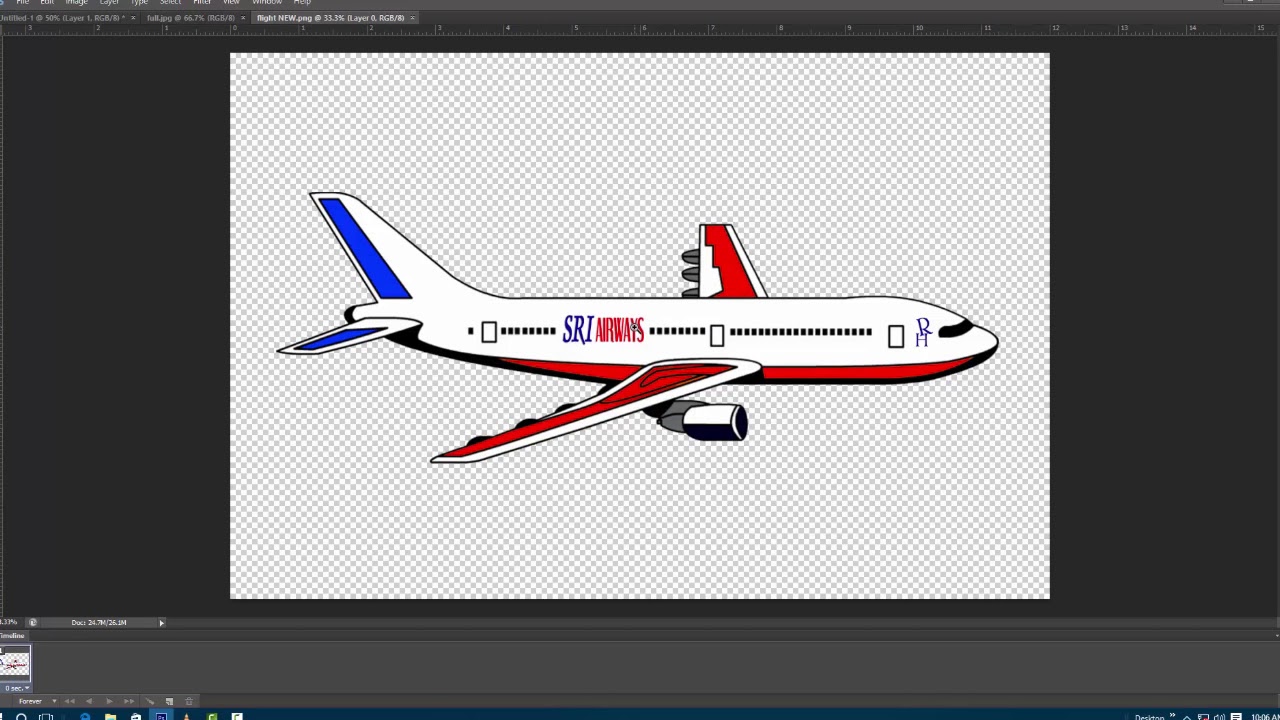Click the network tray icon
1280x720 pixels.
click(x=1204, y=717)
